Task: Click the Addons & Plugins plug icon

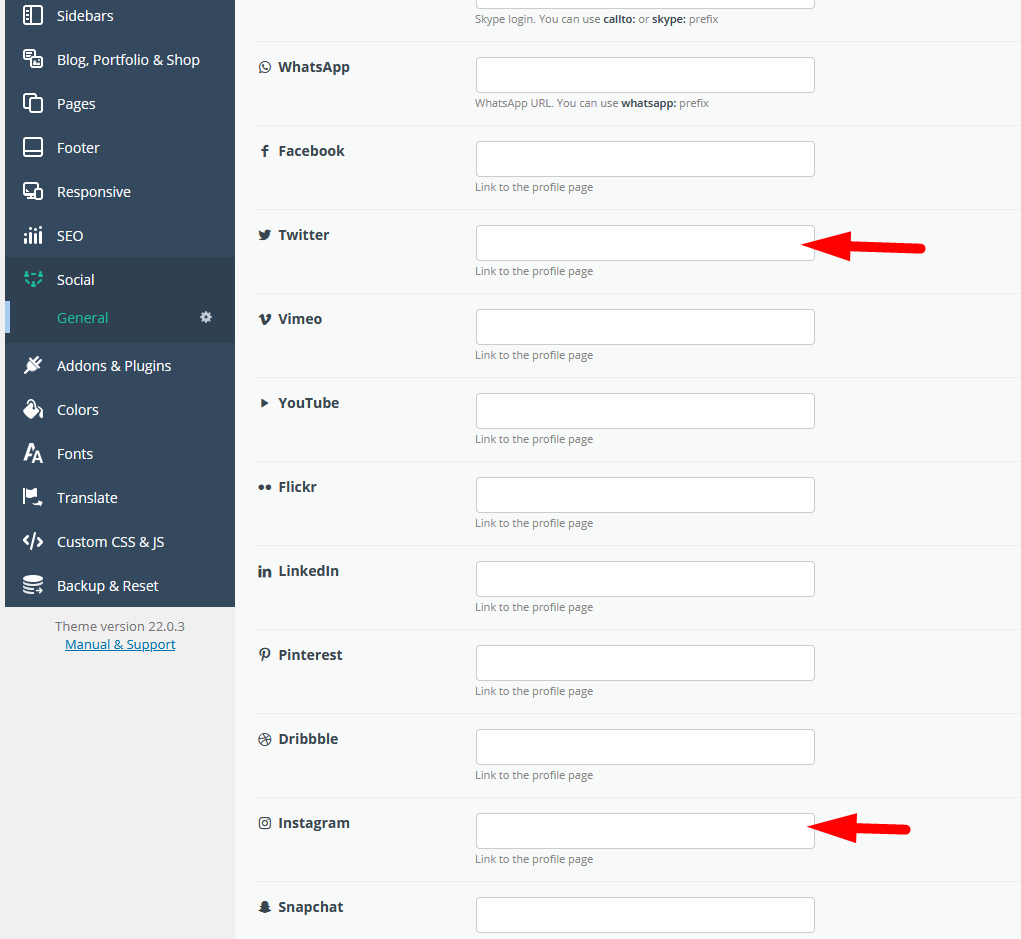Action: coord(33,365)
